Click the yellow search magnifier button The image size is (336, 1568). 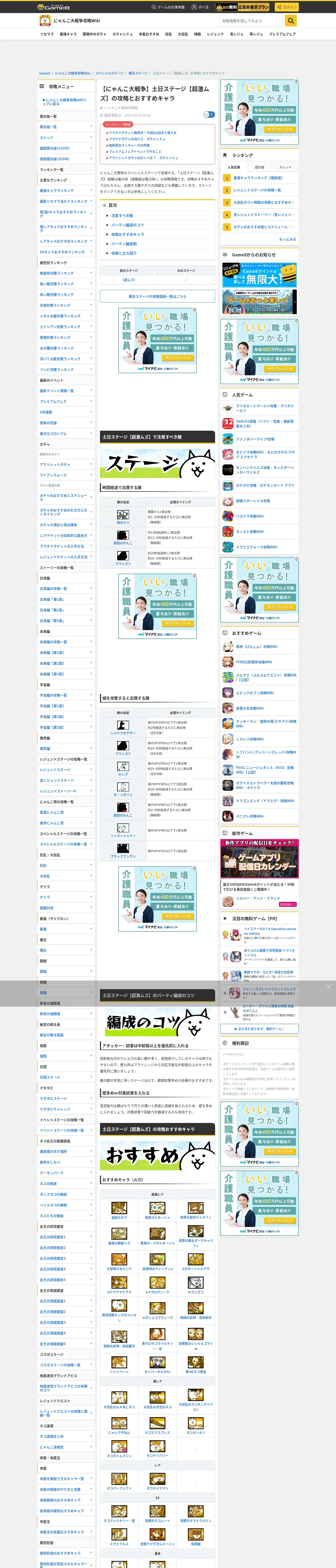pos(291,21)
